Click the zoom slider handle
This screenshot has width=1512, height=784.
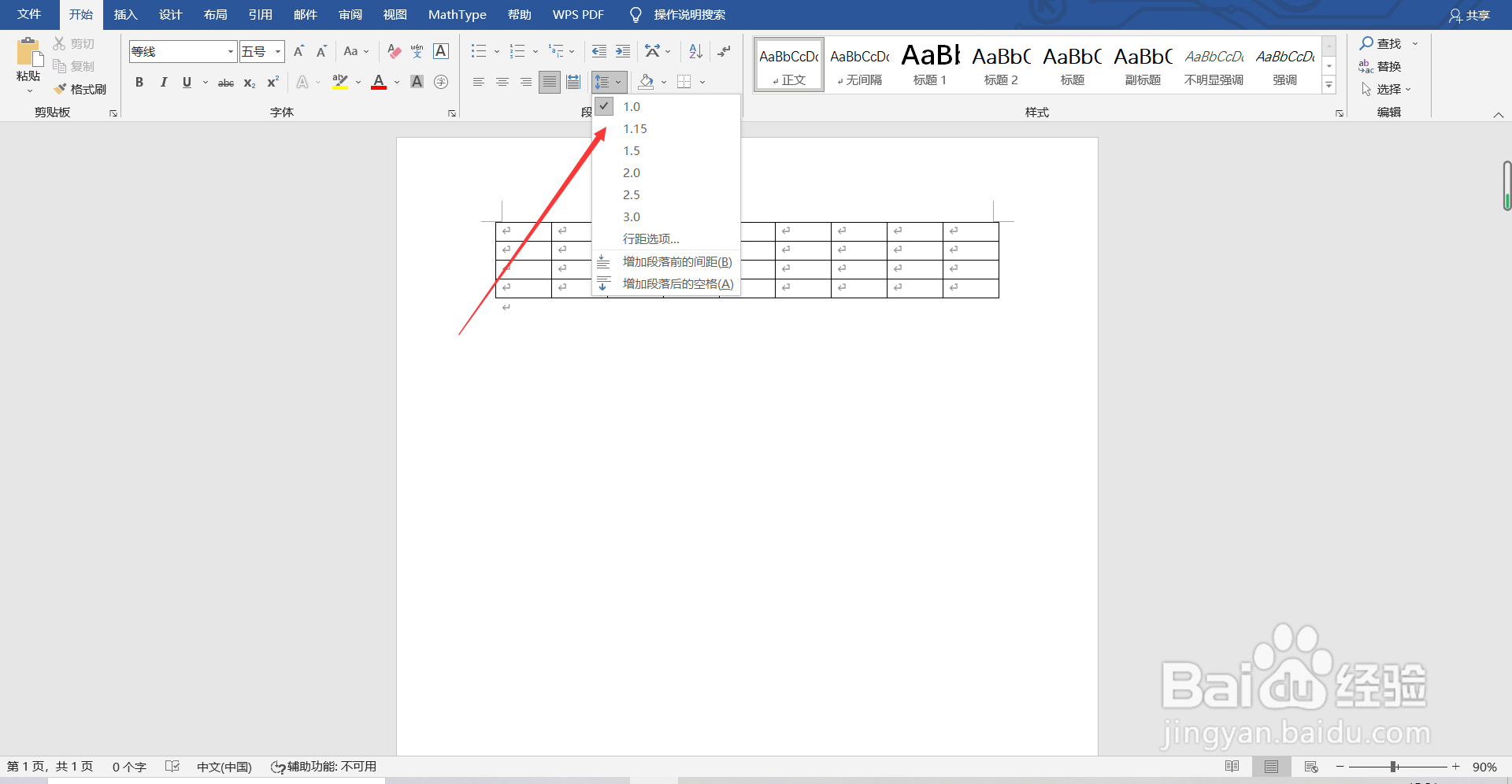pyautogui.click(x=1393, y=767)
